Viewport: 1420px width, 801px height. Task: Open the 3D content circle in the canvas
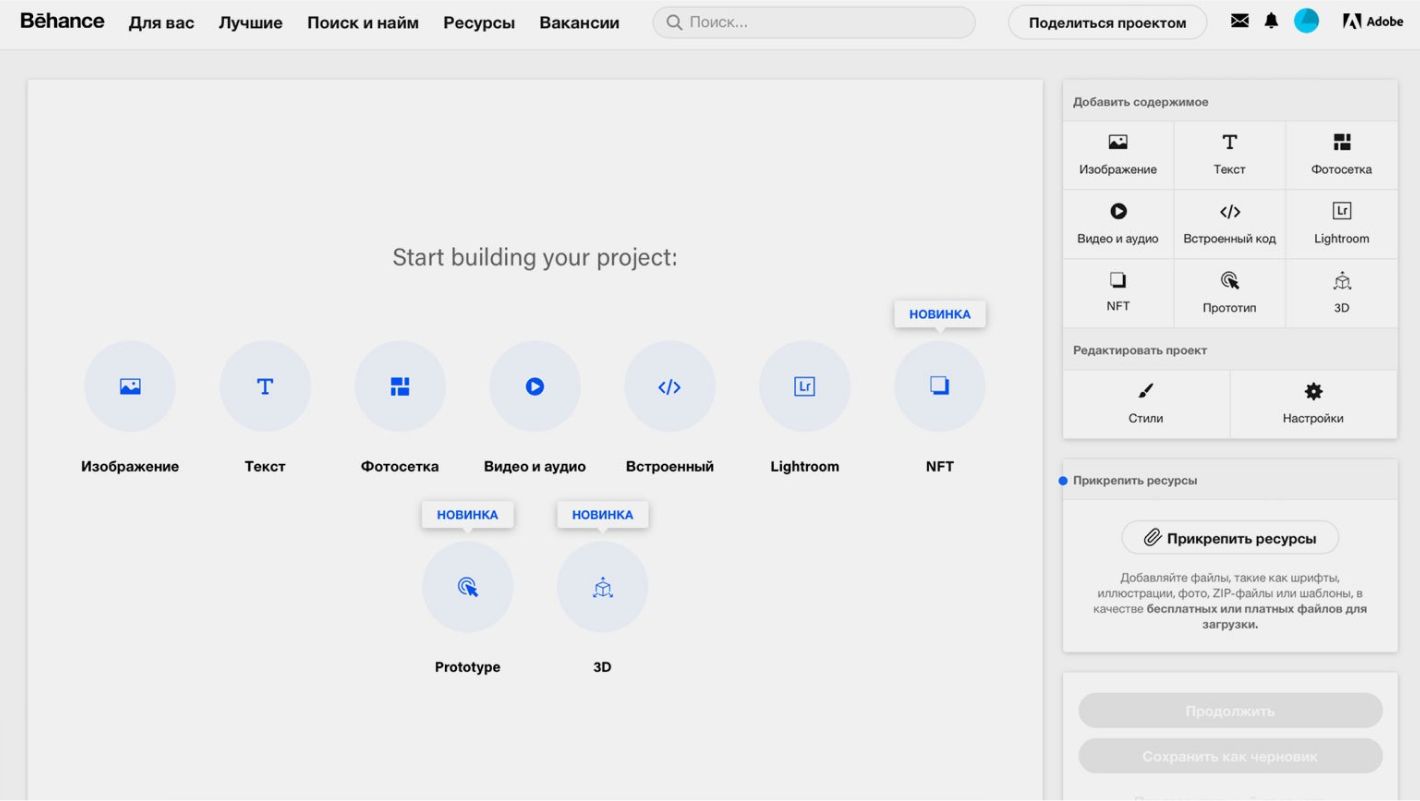[602, 587]
